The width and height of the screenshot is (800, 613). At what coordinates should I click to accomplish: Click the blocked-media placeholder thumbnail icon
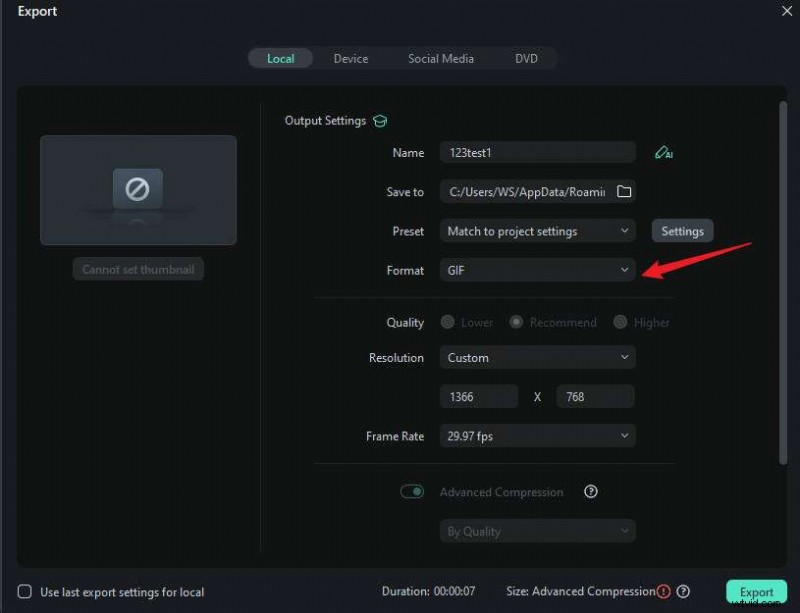pyautogui.click(x=138, y=188)
